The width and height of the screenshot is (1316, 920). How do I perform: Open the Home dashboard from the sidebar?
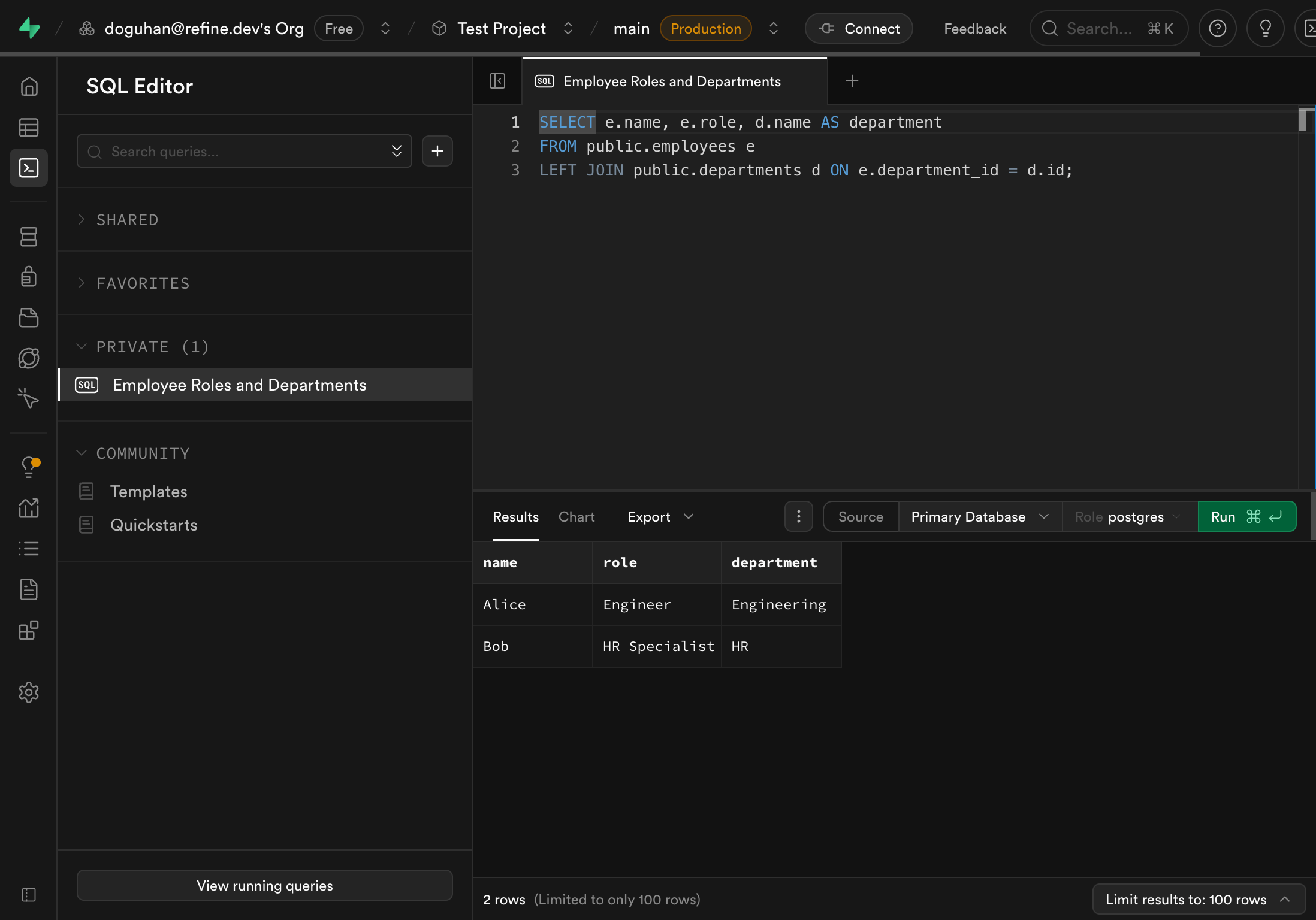pyautogui.click(x=29, y=86)
